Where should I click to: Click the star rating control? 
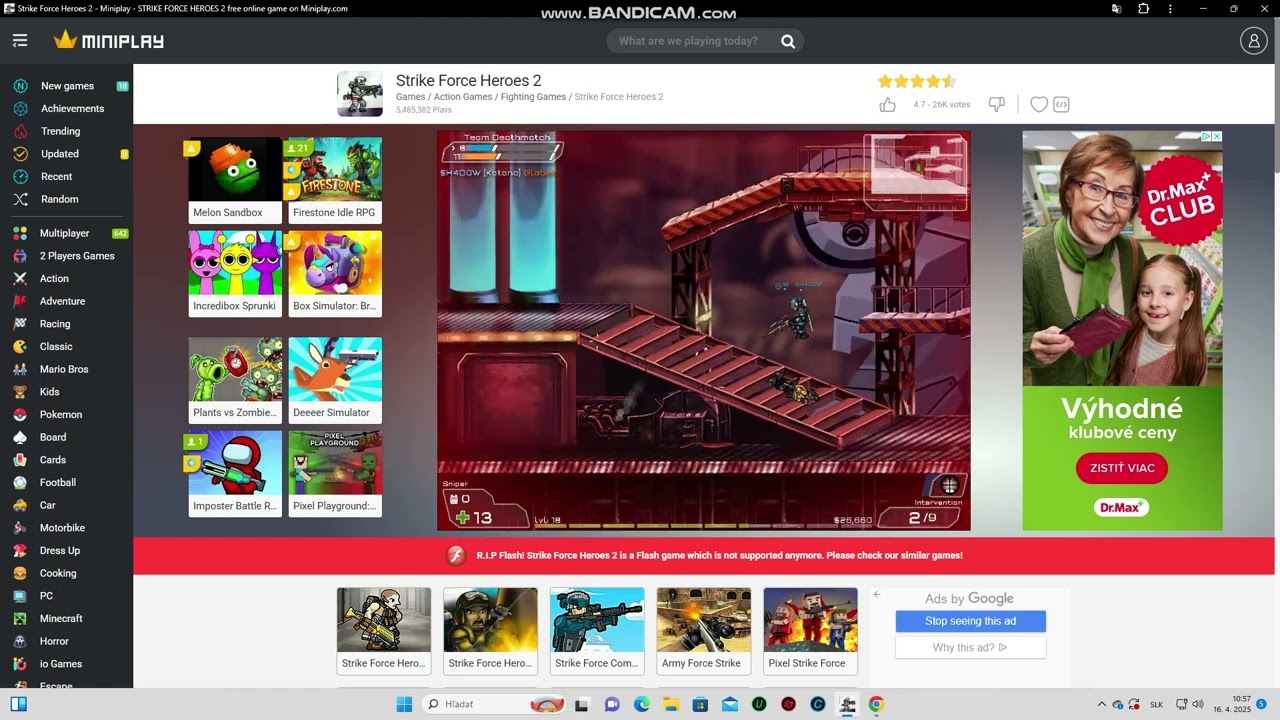pyautogui.click(x=917, y=81)
